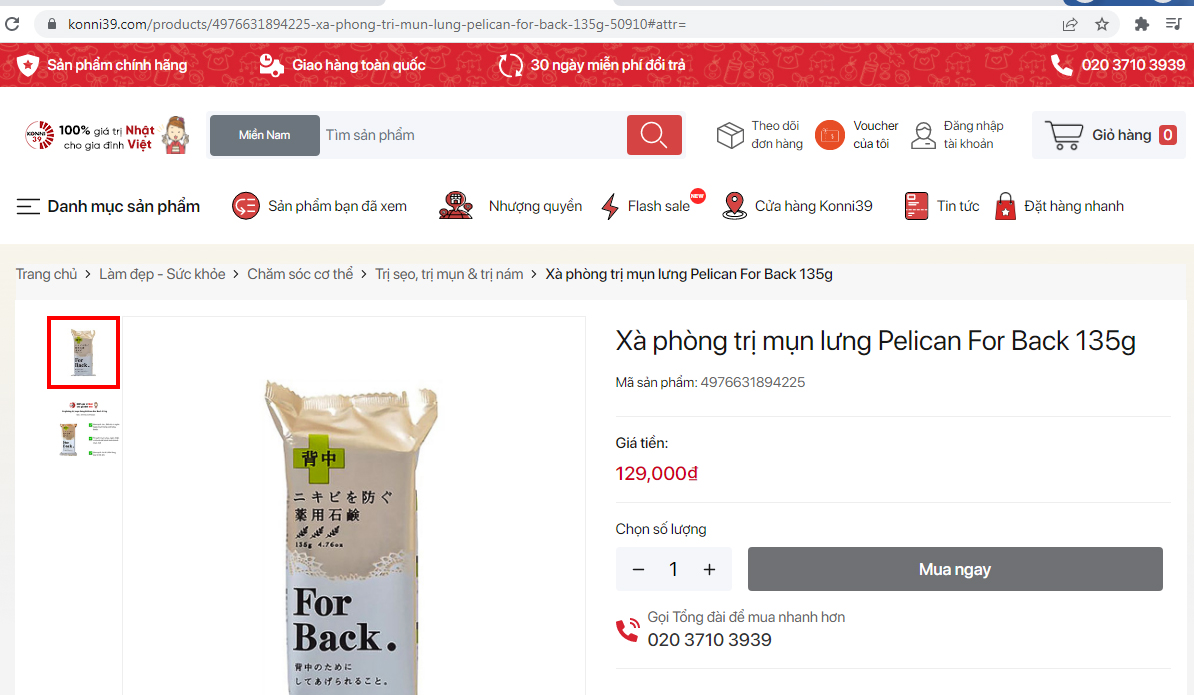Image resolution: width=1194 pixels, height=695 pixels.
Task: Click the Mua ngay button
Action: tap(955, 569)
